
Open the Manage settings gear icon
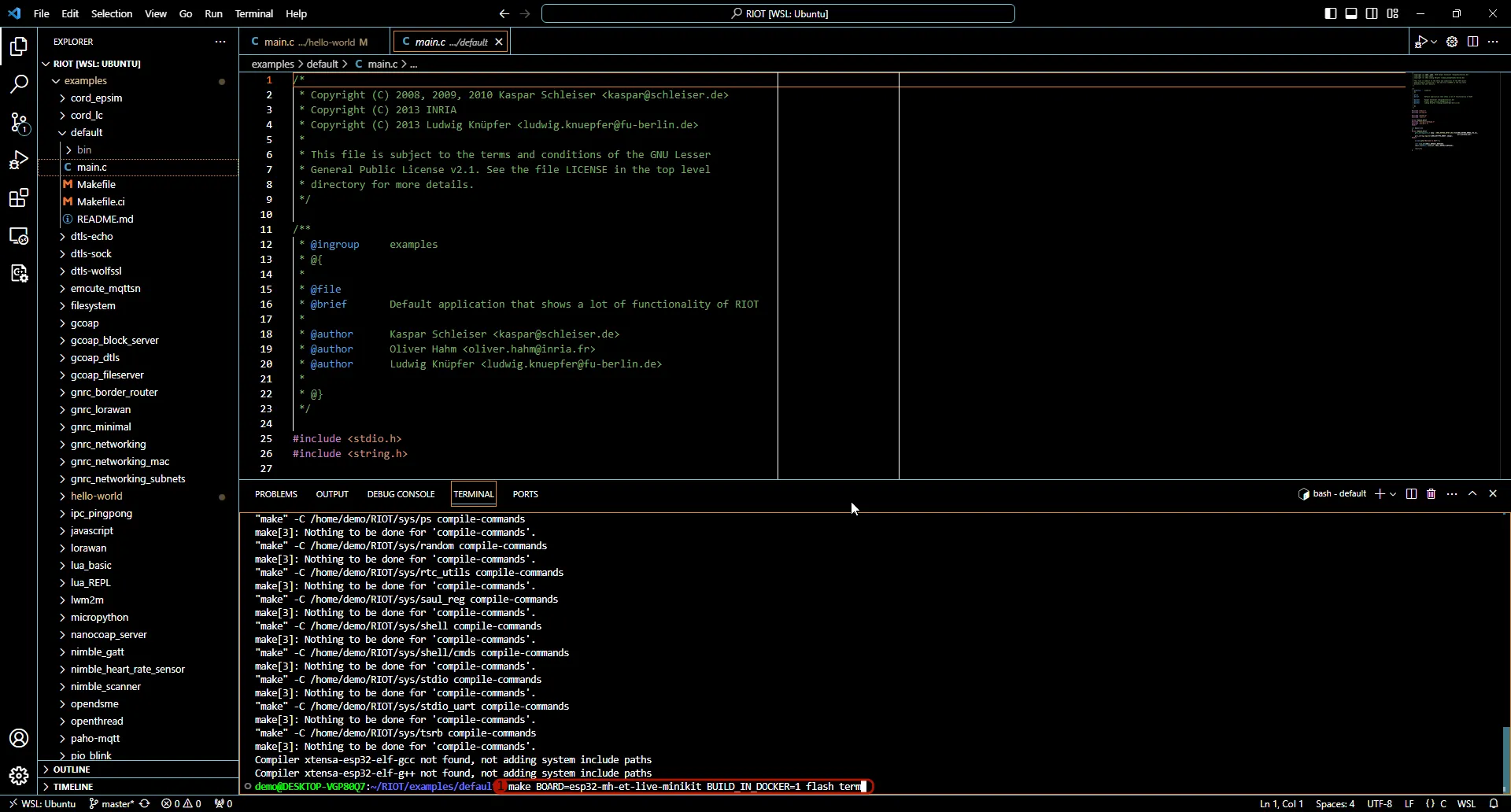coord(19,775)
